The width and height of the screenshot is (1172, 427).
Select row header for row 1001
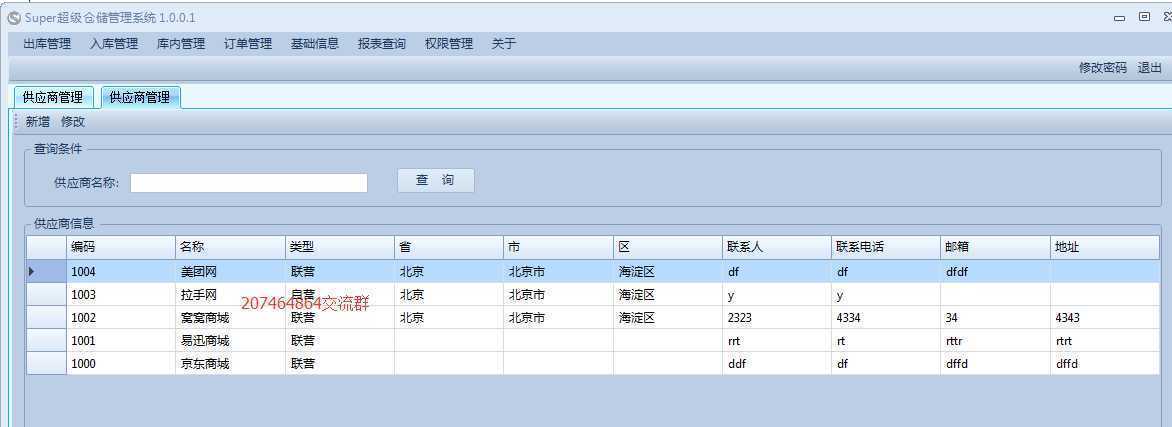pos(46,341)
